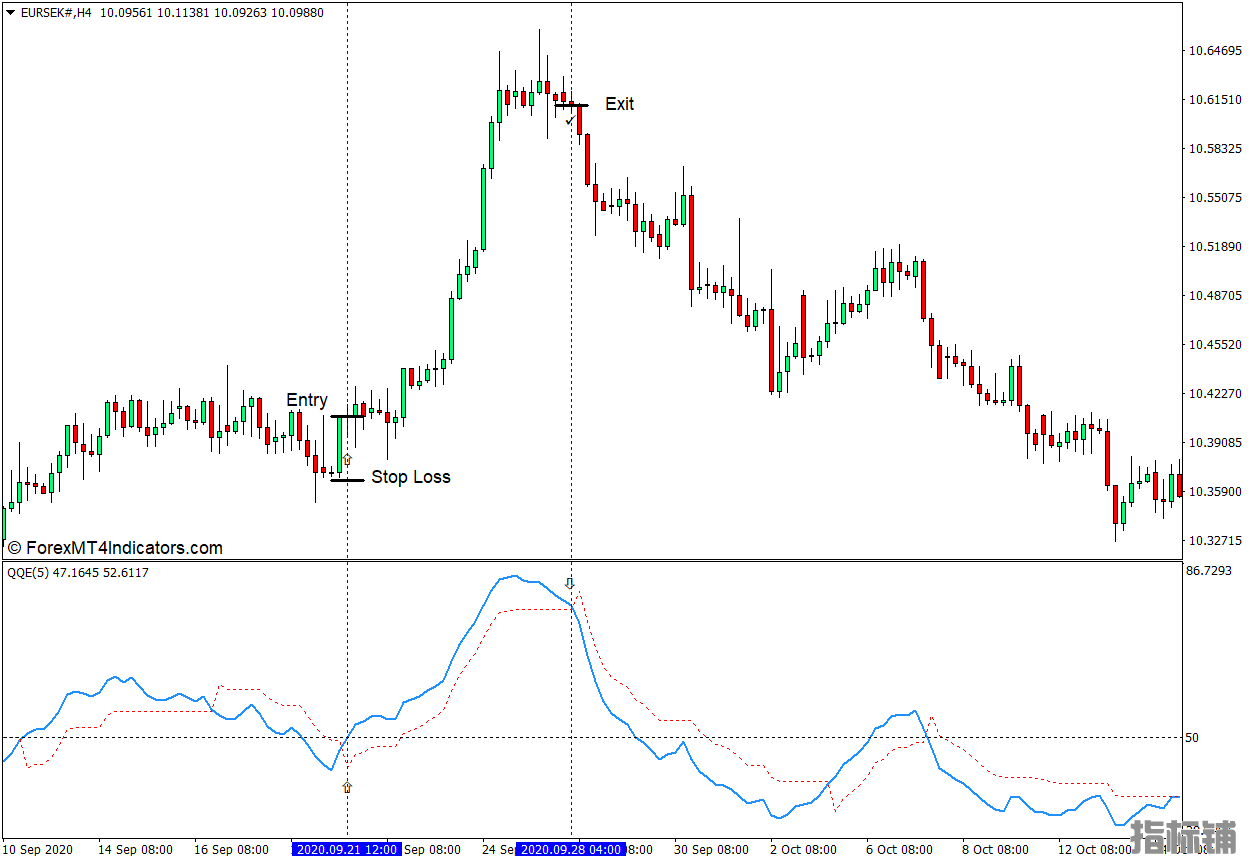The height and width of the screenshot is (862, 1253).
Task: Click the 10 Sep 2020 time axis label
Action: coord(38,850)
